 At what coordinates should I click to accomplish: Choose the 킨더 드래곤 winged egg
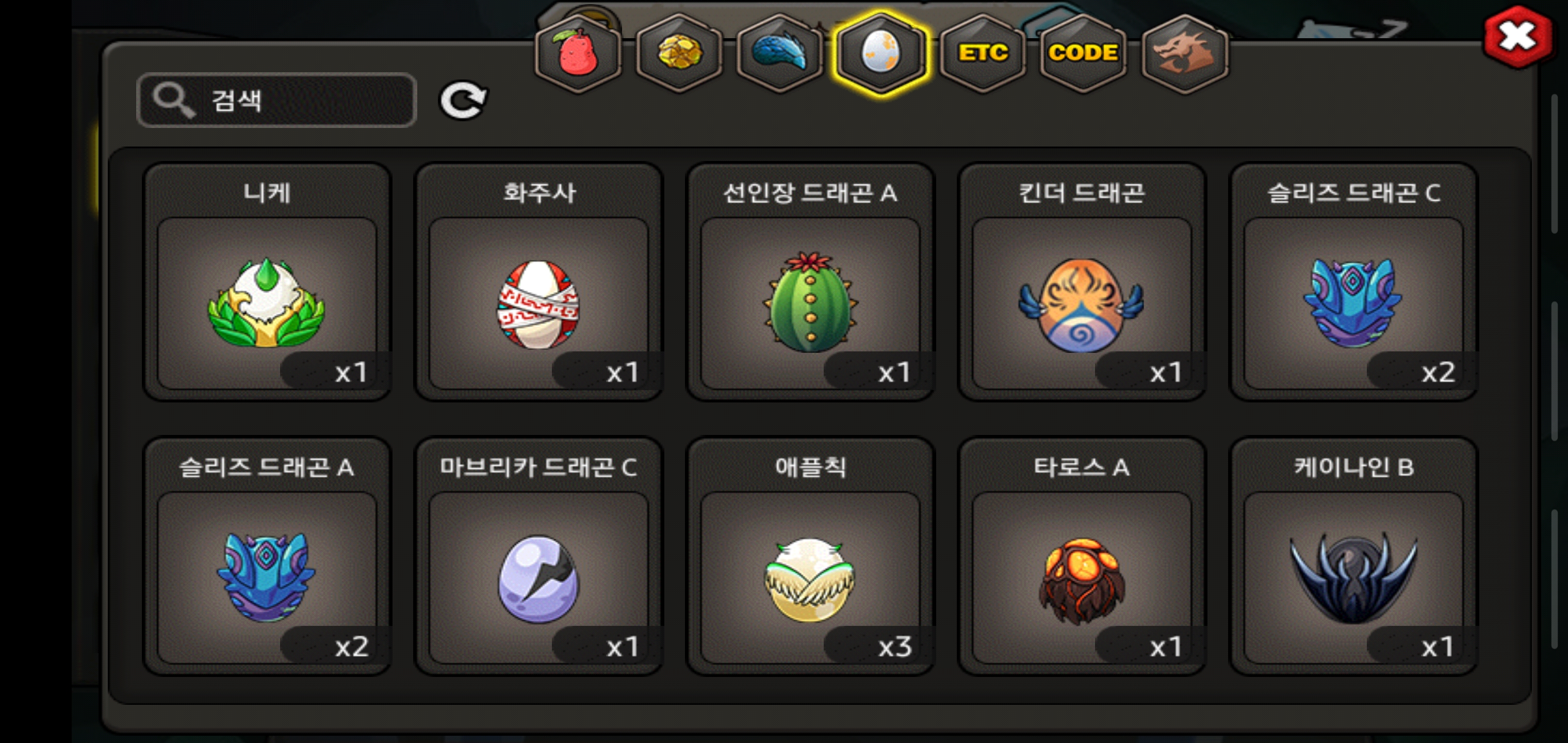(1082, 282)
